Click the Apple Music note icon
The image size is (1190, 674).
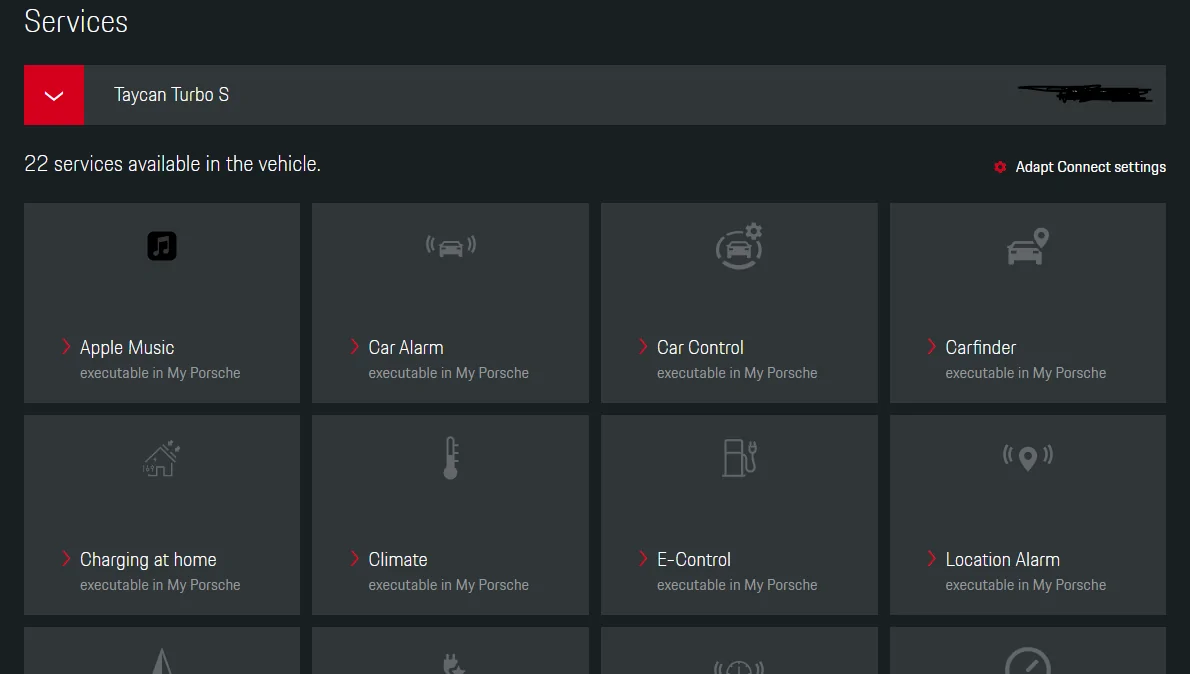coord(162,246)
